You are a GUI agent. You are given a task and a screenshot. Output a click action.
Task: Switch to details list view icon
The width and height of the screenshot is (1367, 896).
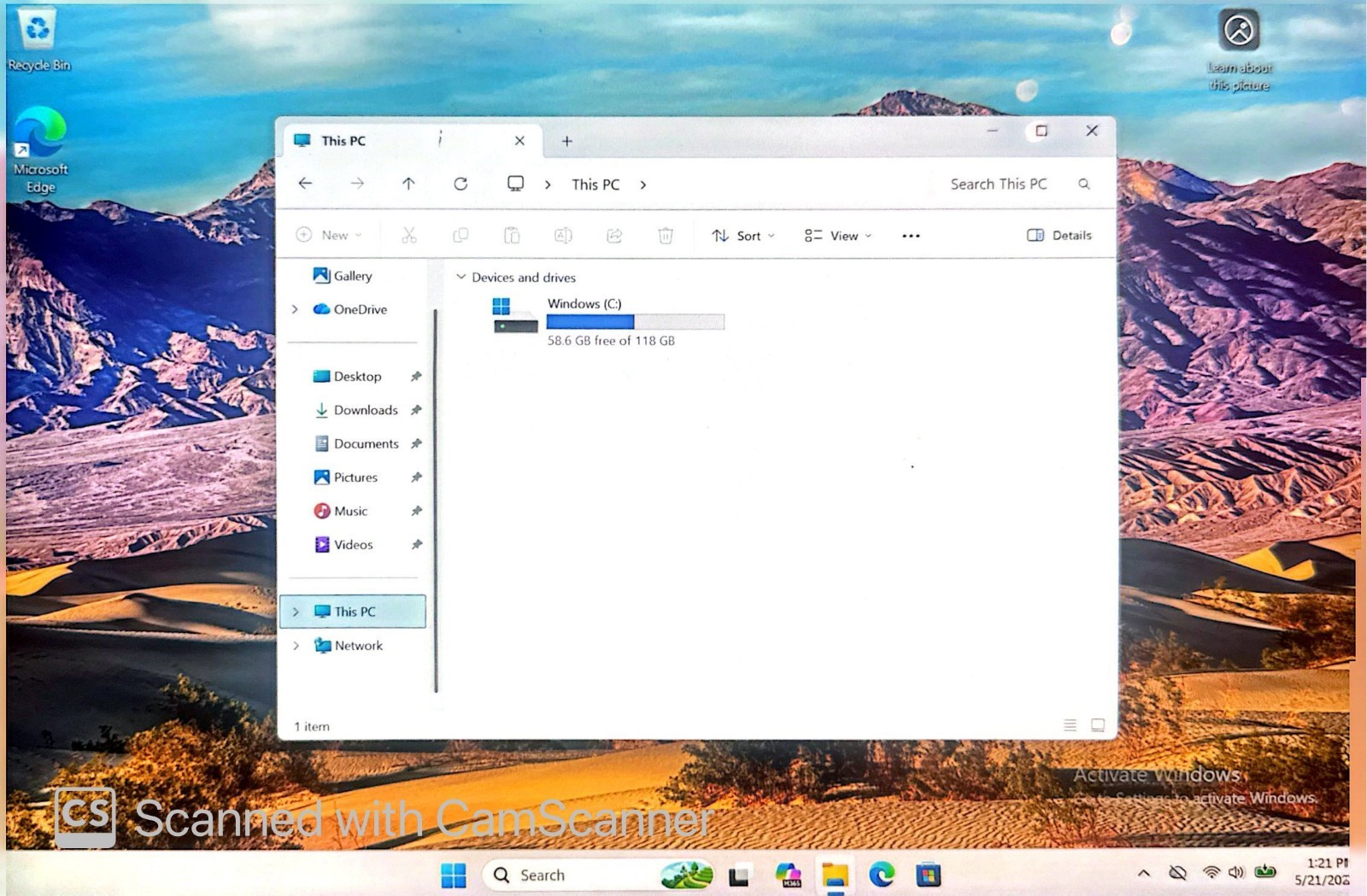(x=1070, y=725)
